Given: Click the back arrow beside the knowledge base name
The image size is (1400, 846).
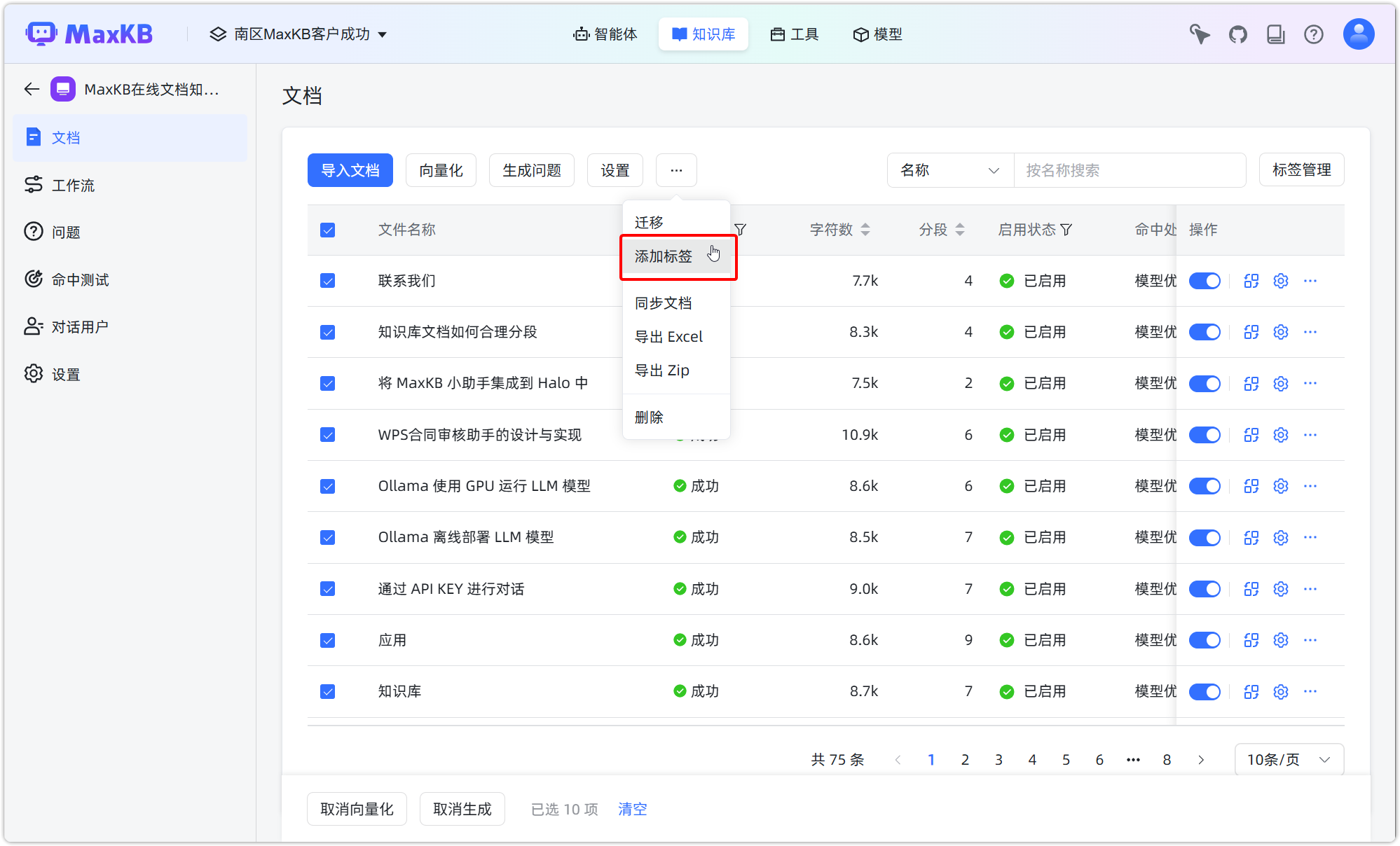Looking at the screenshot, I should coord(31,89).
